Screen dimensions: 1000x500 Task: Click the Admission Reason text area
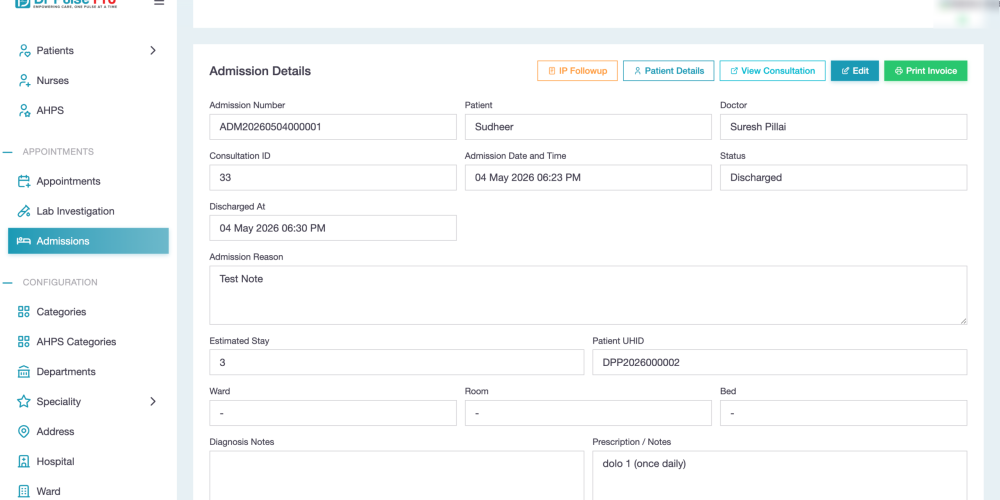pos(588,295)
